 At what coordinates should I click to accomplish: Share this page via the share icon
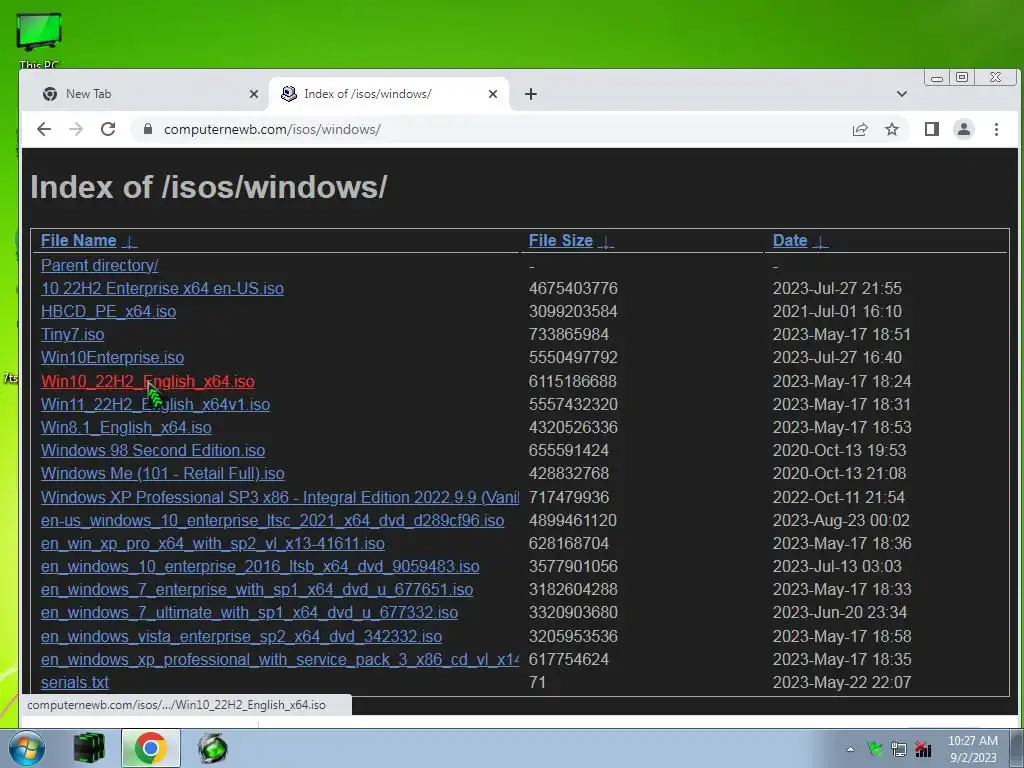860,129
